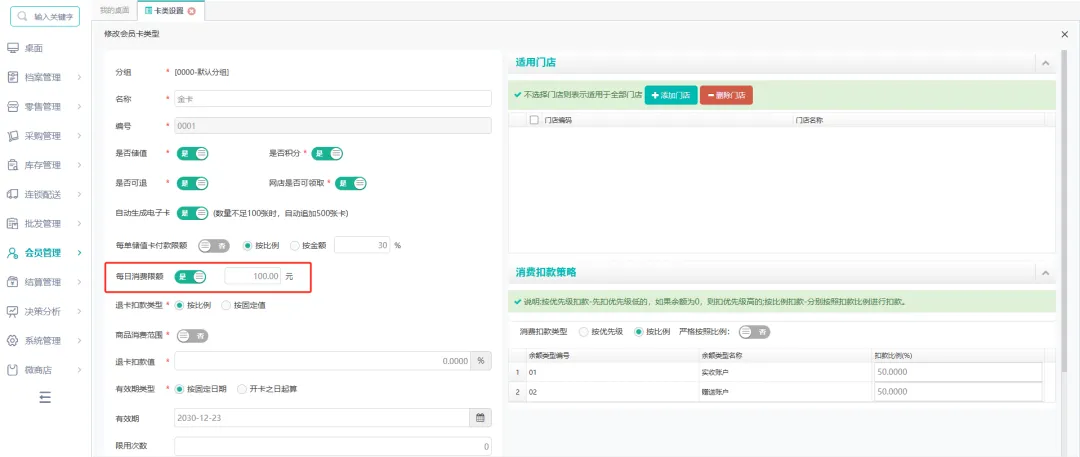Click the 添加门店 button

click(x=671, y=95)
